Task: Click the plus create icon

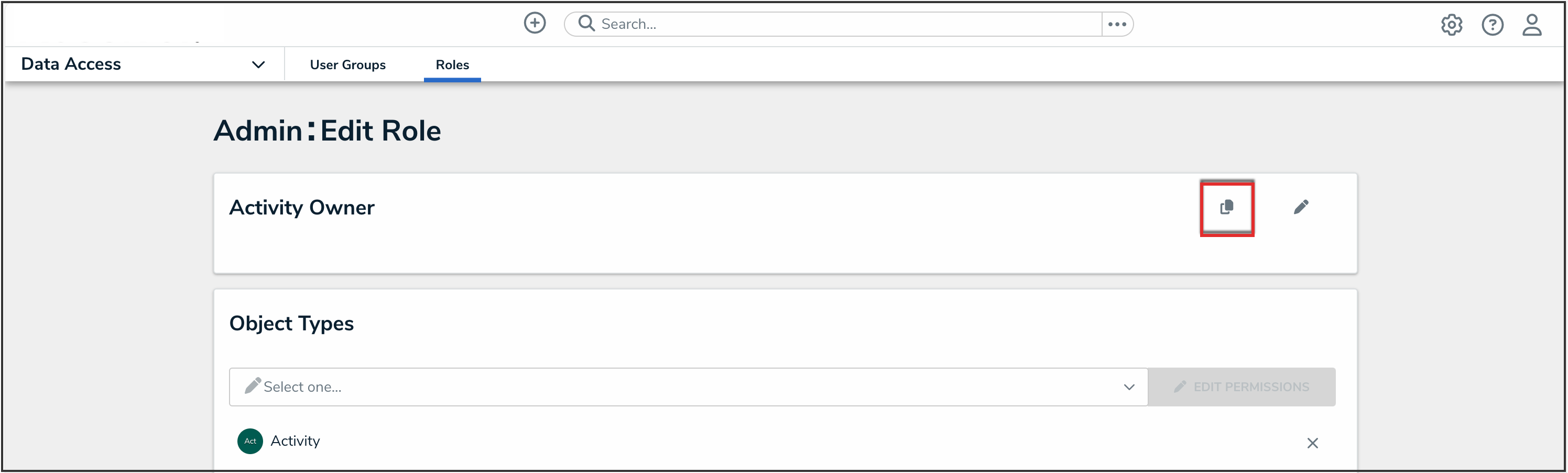Action: pyautogui.click(x=535, y=23)
